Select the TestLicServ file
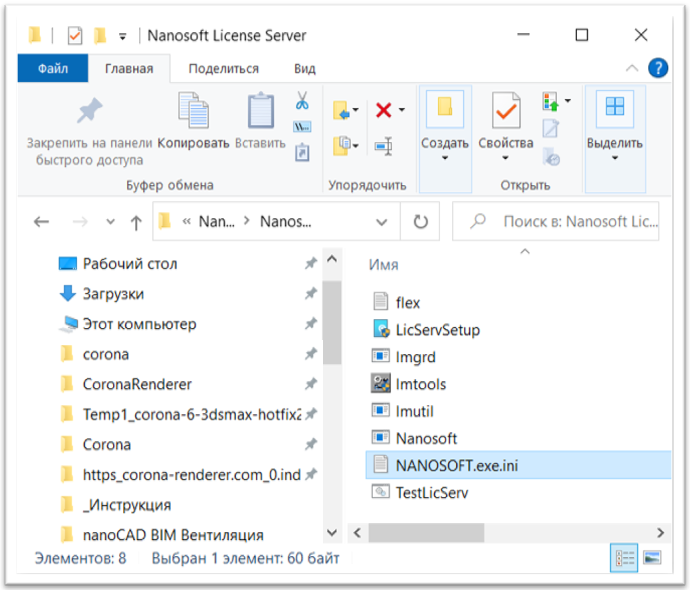 pyautogui.click(x=432, y=492)
